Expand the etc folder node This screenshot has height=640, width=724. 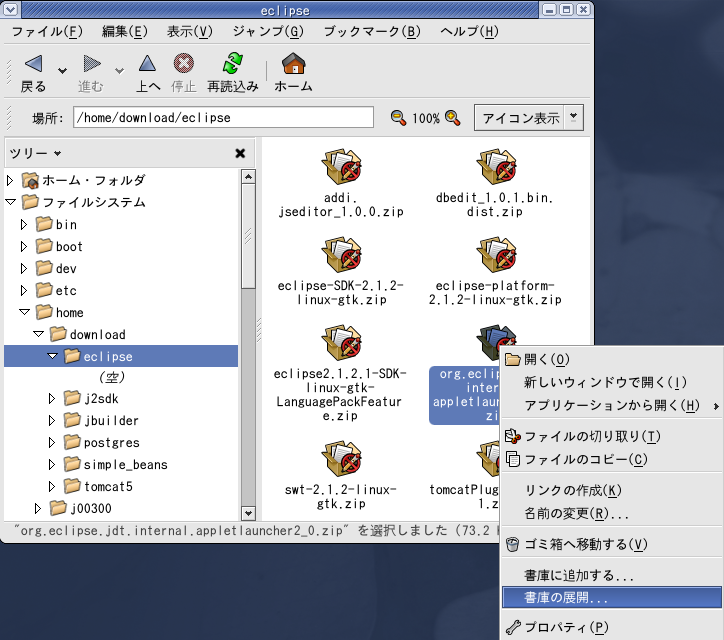point(24,290)
